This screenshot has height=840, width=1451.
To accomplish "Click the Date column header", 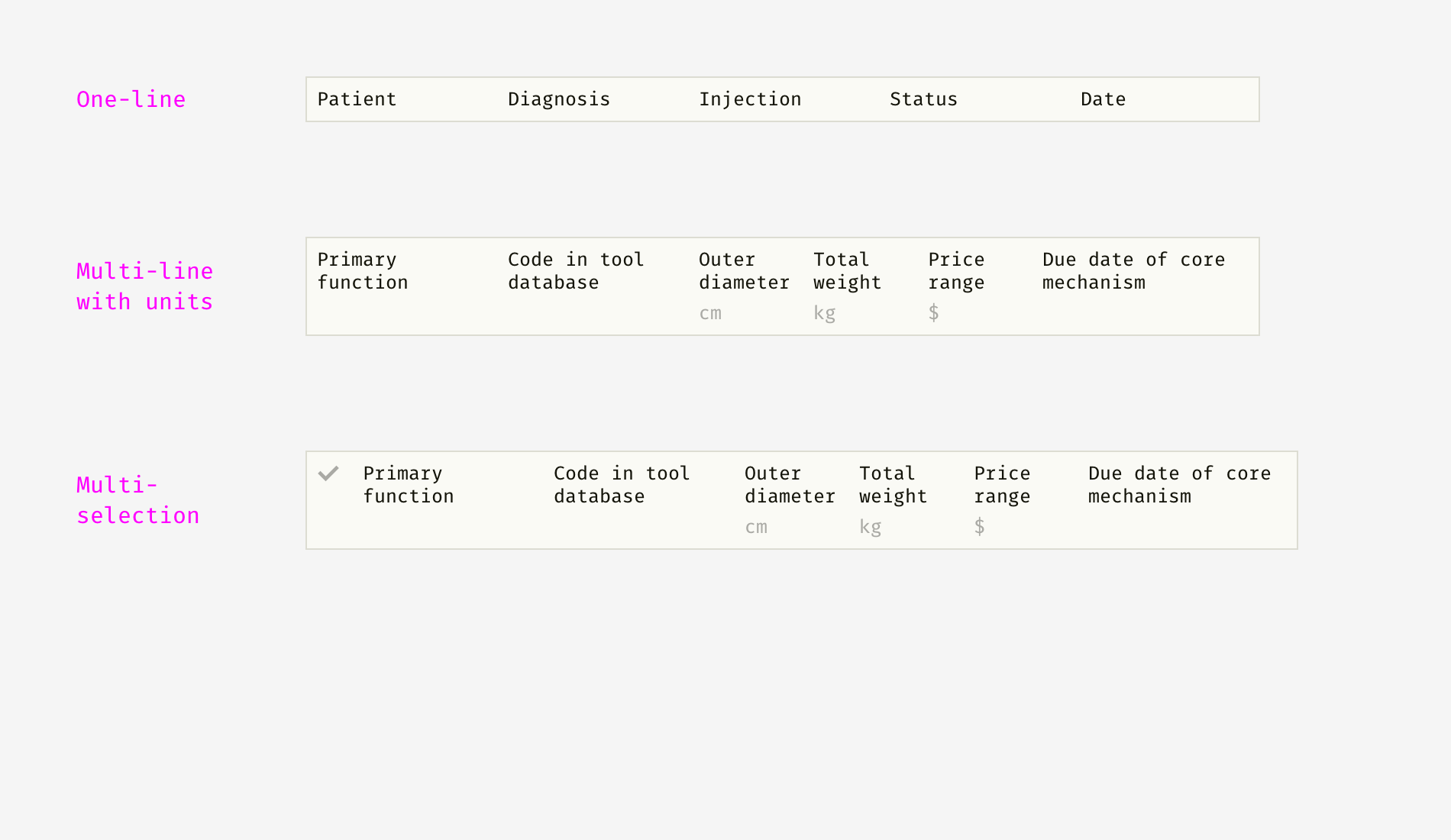I will pos(1103,99).
